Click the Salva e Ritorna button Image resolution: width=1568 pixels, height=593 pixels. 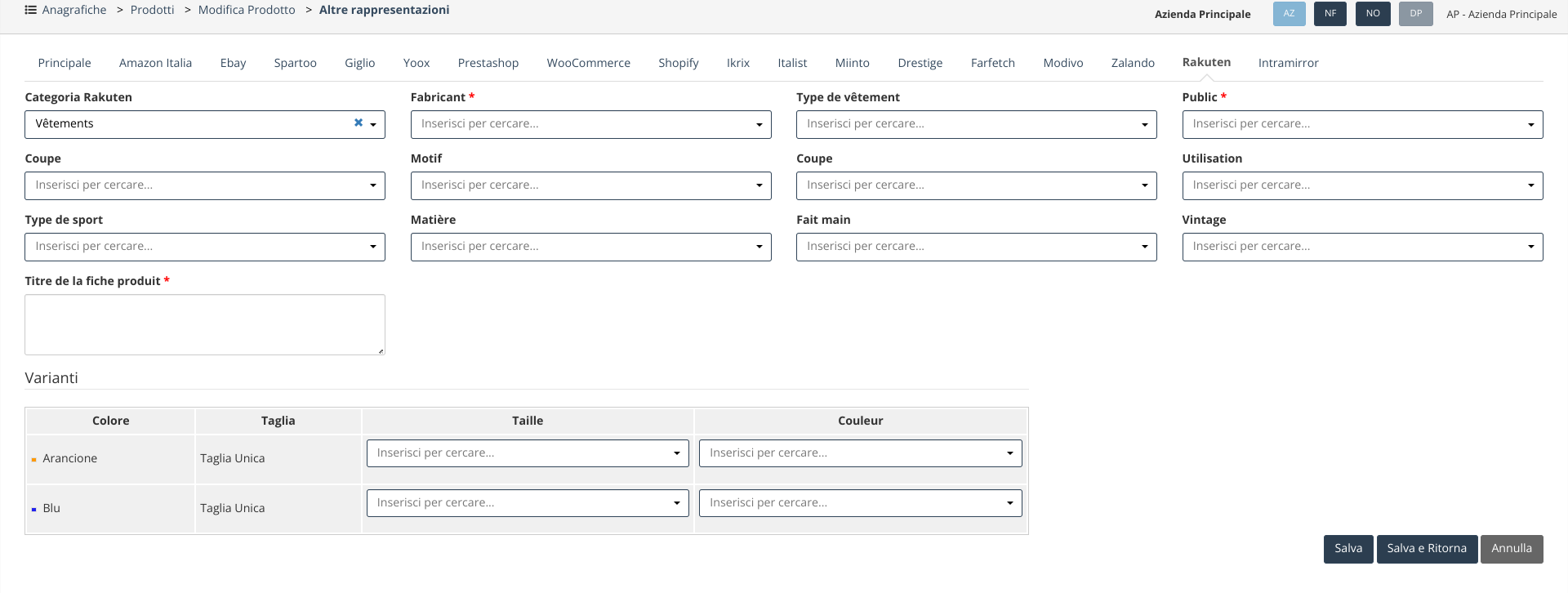1427,549
